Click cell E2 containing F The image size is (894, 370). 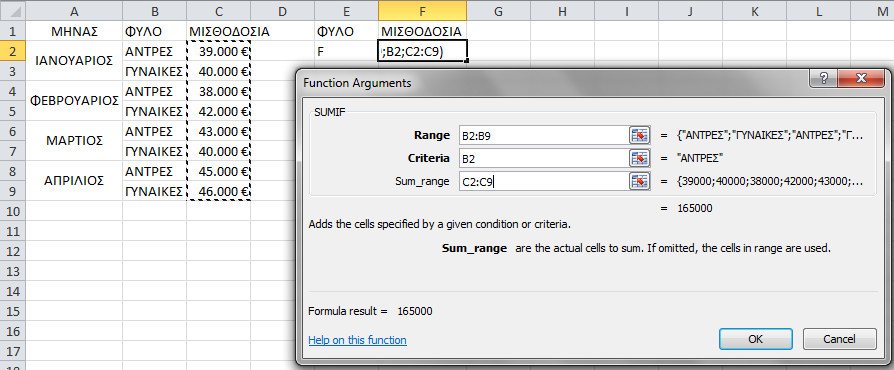[x=346, y=51]
